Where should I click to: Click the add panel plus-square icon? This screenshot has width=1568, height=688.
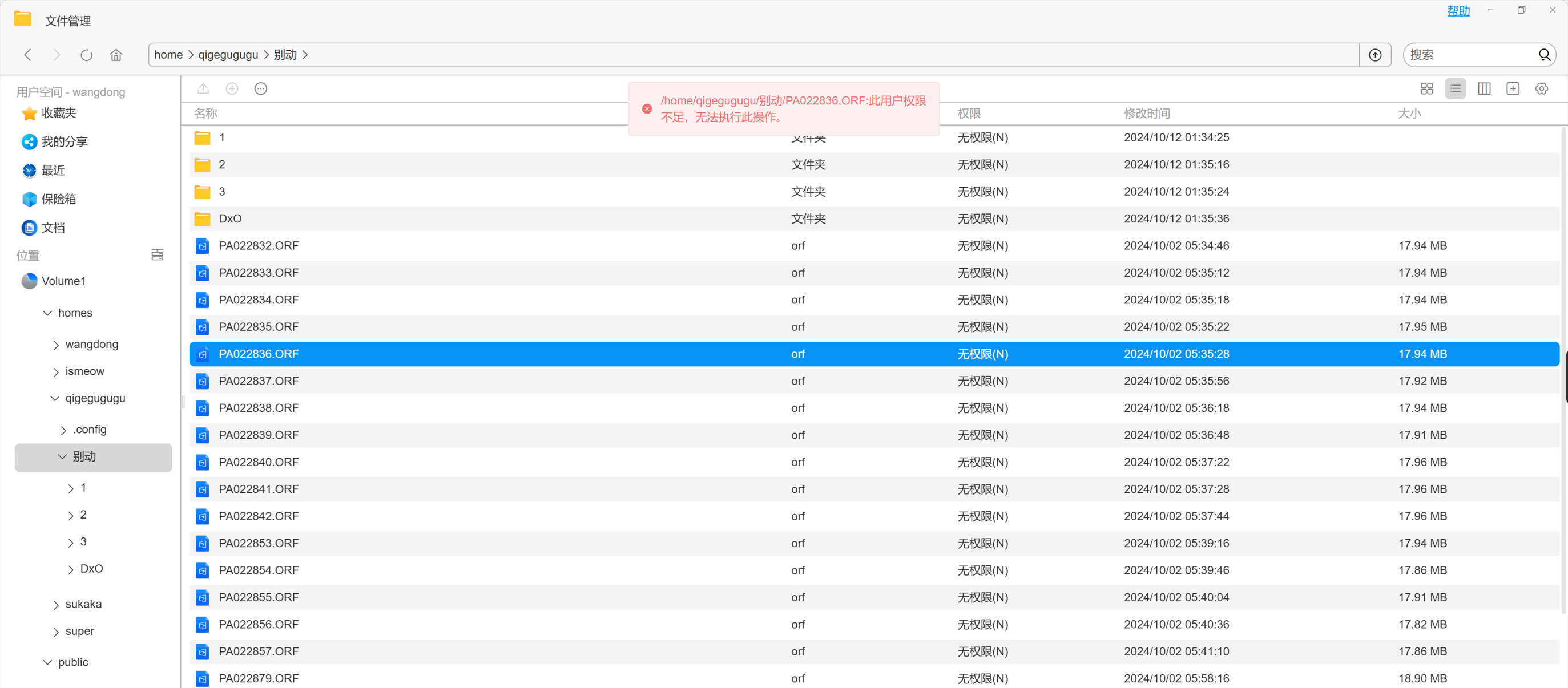(1513, 89)
